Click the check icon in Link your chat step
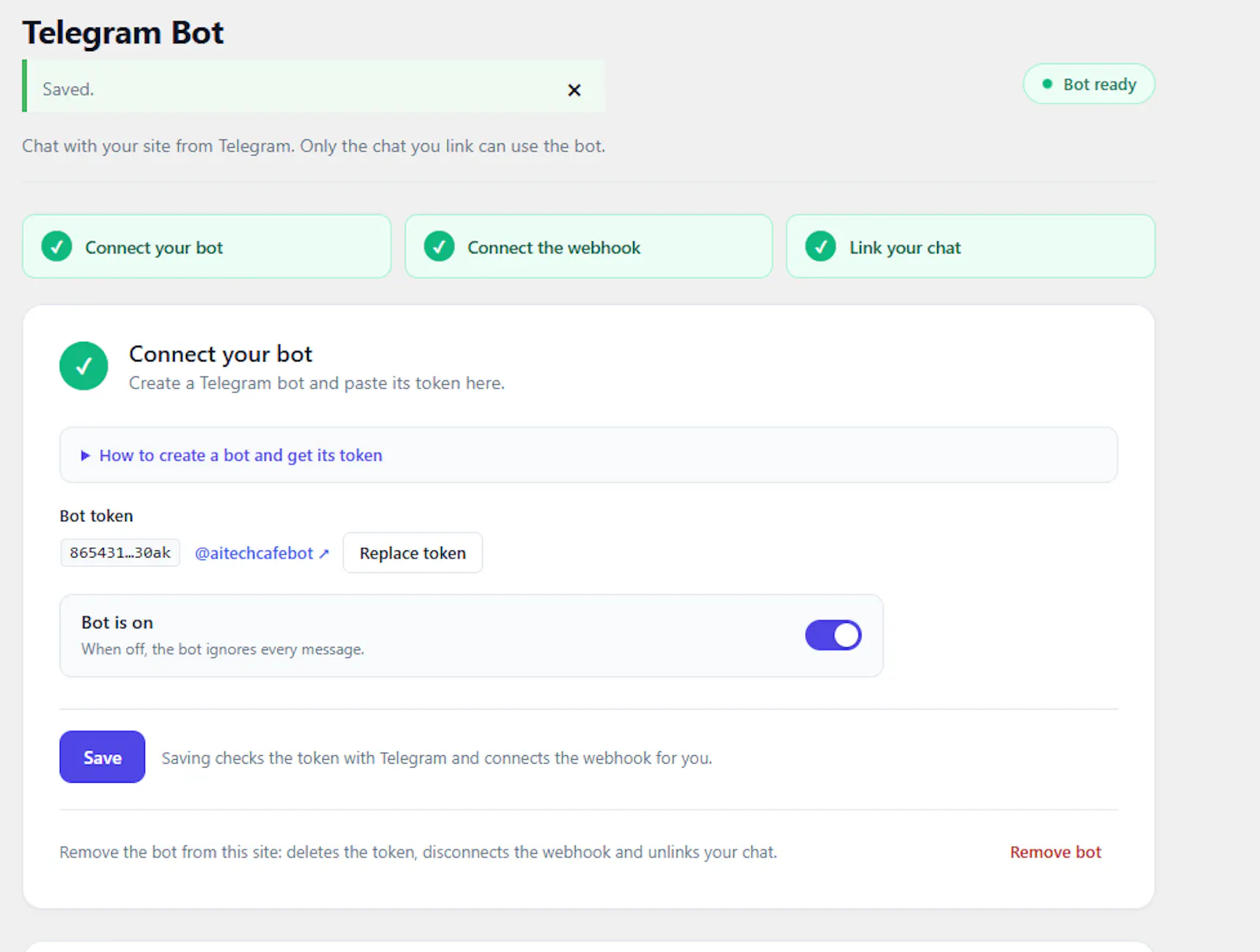1260x952 pixels. [821, 246]
